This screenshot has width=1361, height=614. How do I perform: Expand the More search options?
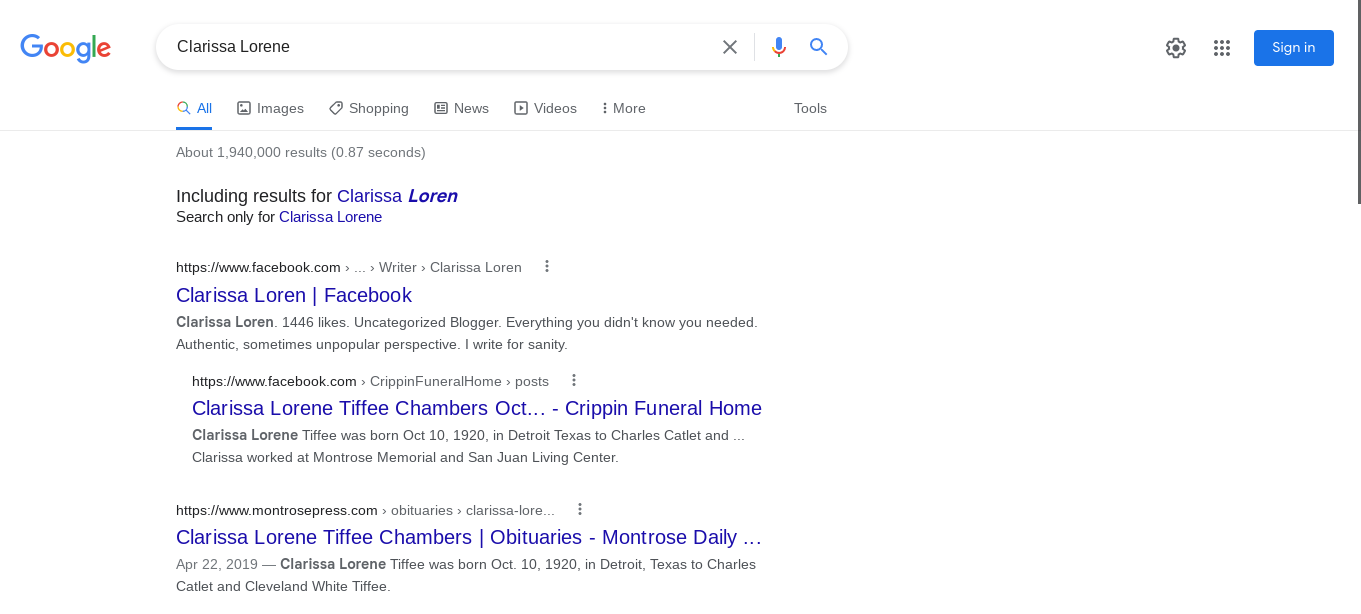(623, 108)
